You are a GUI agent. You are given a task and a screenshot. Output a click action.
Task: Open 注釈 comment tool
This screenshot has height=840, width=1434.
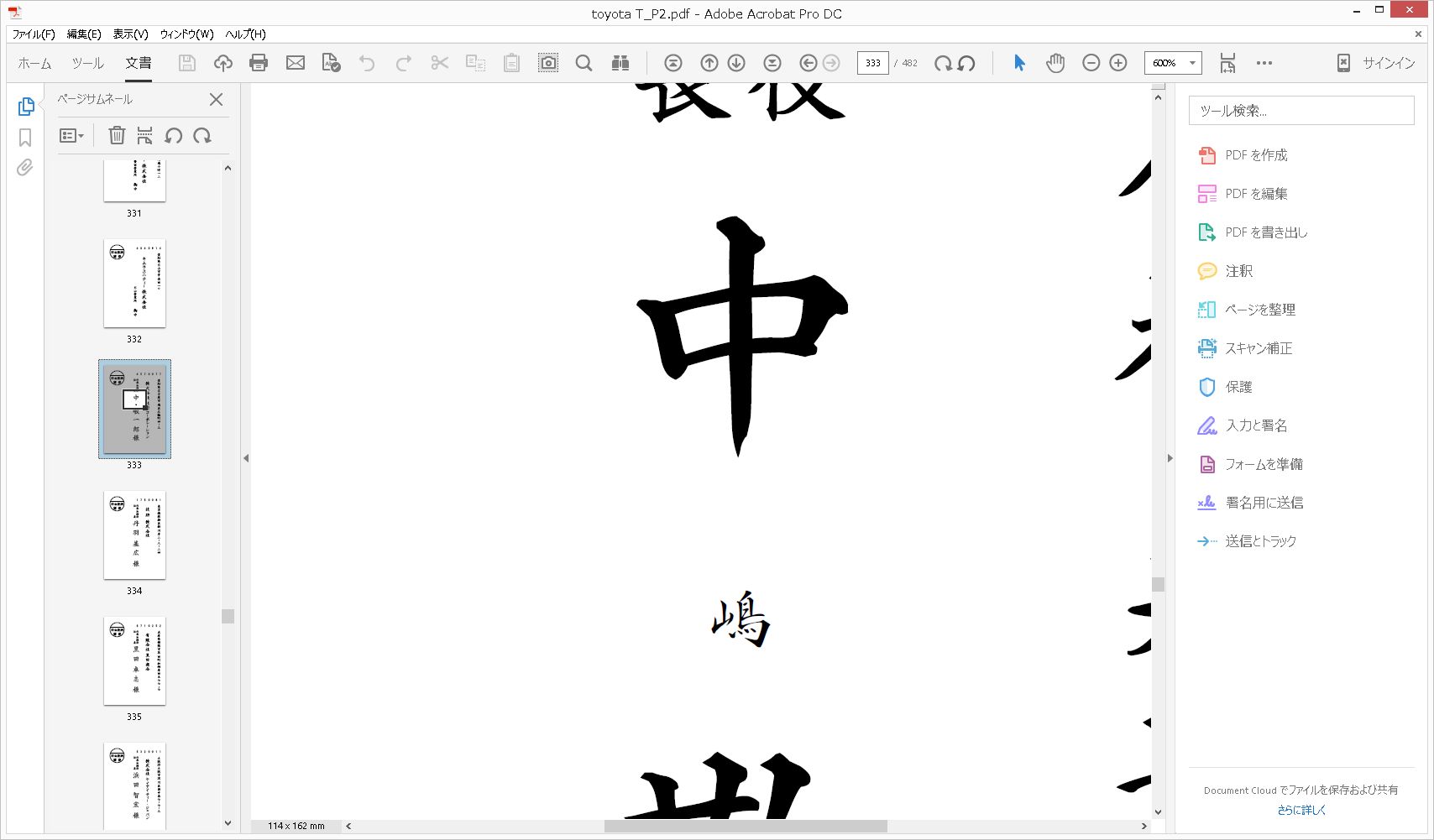tap(1226, 271)
